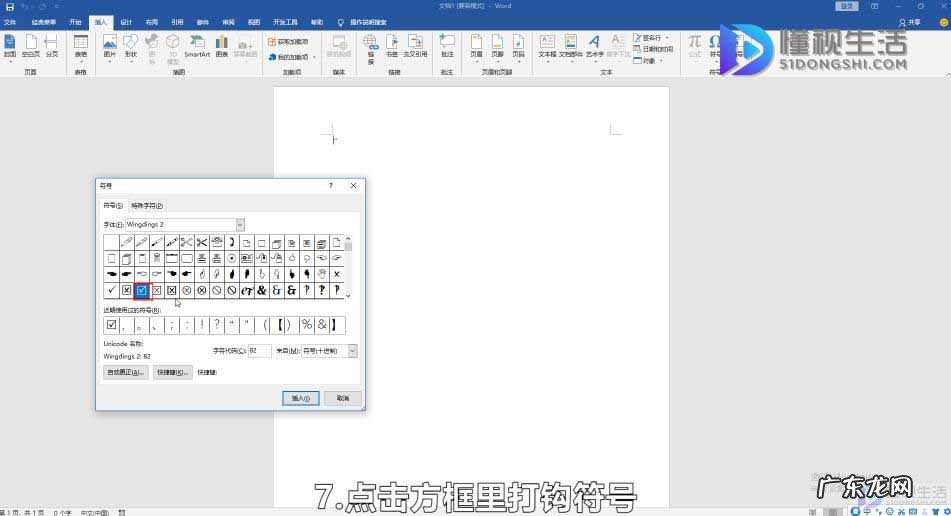Click the smiley feedback icon

(x=944, y=22)
